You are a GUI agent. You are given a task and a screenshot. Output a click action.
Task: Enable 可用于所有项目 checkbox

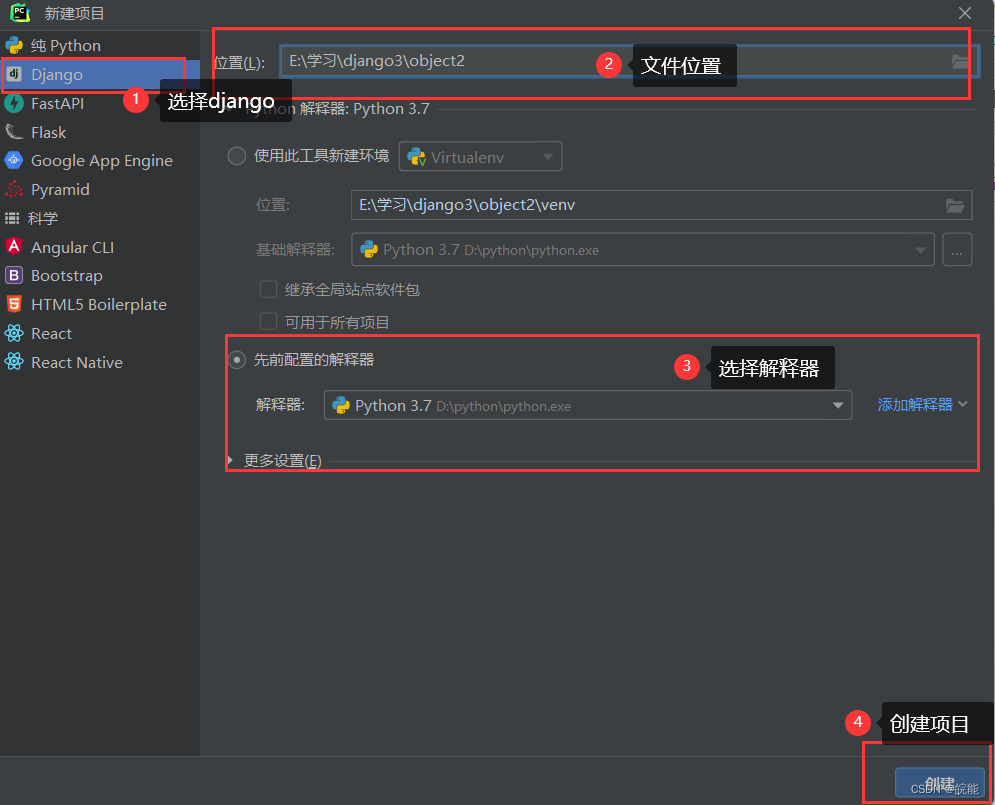[268, 322]
